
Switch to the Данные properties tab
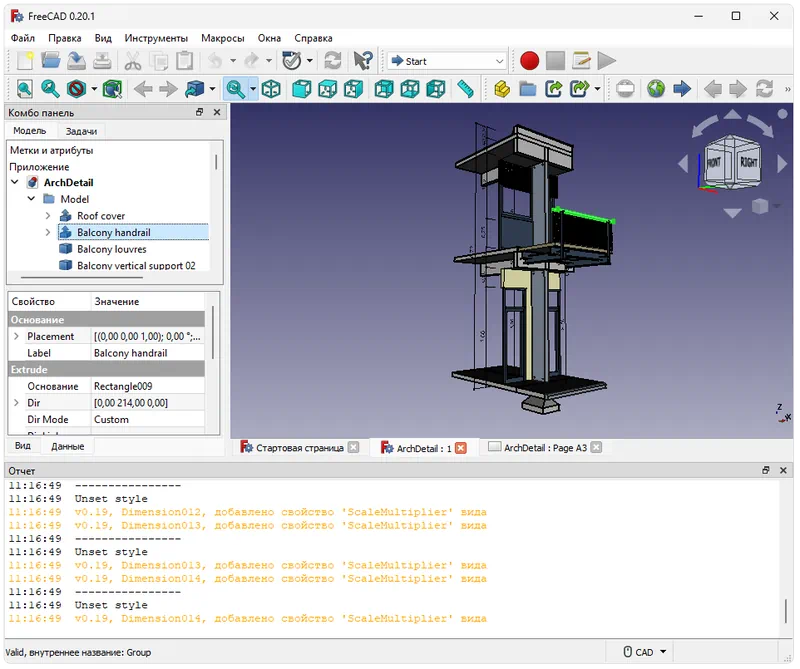(x=67, y=446)
